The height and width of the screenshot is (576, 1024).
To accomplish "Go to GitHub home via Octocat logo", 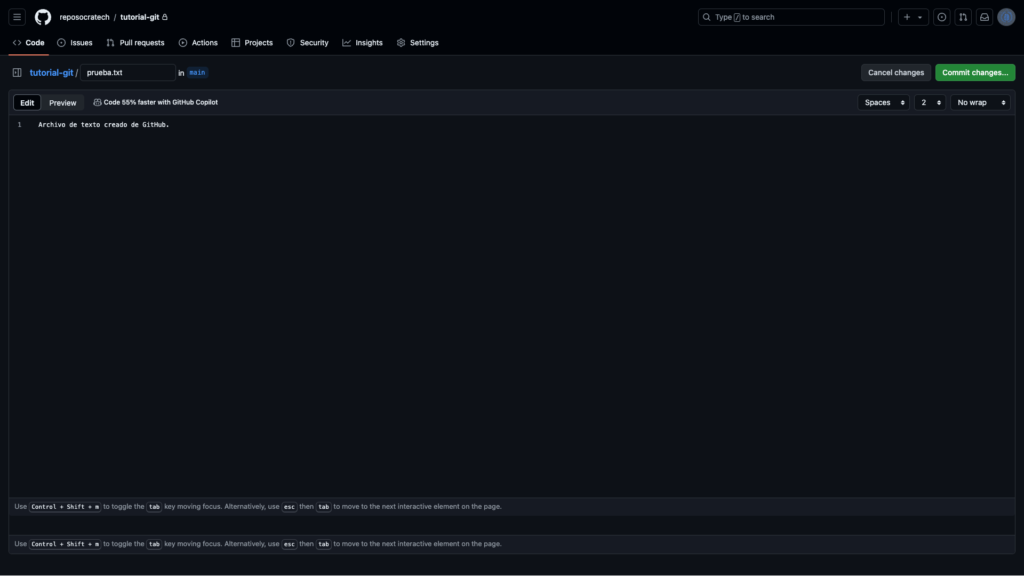I will tap(43, 17).
